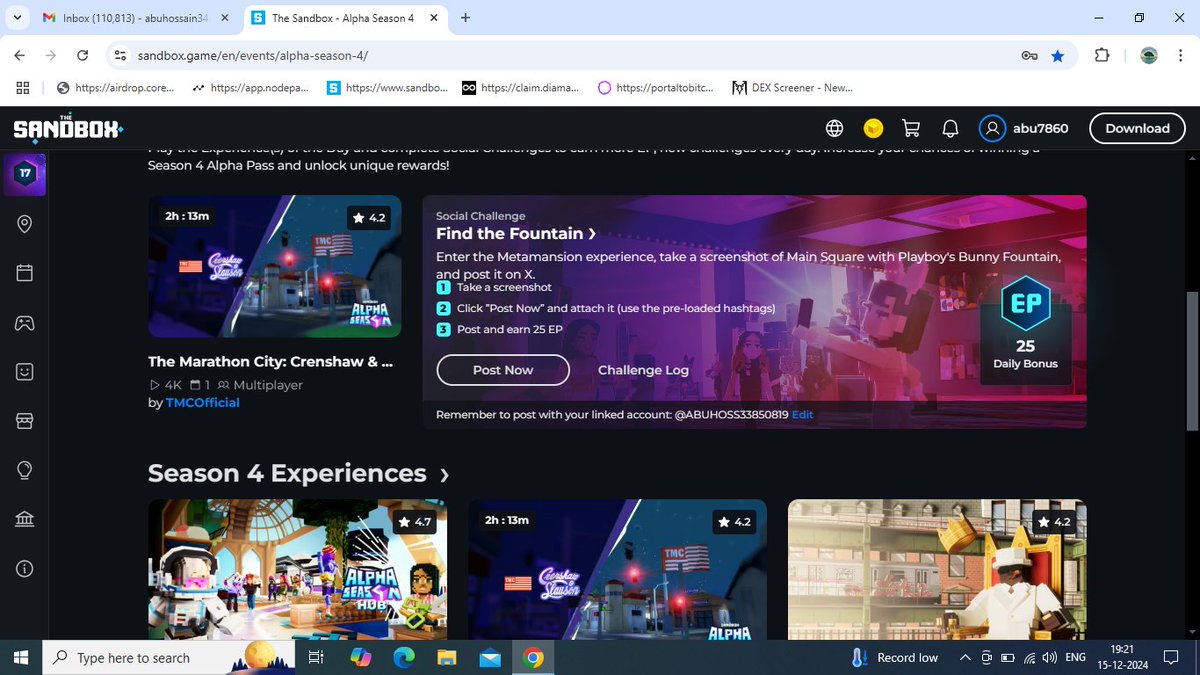This screenshot has height=675, width=1200.
Task: Click the yellow SAND coin icon
Action: pyautogui.click(x=873, y=128)
